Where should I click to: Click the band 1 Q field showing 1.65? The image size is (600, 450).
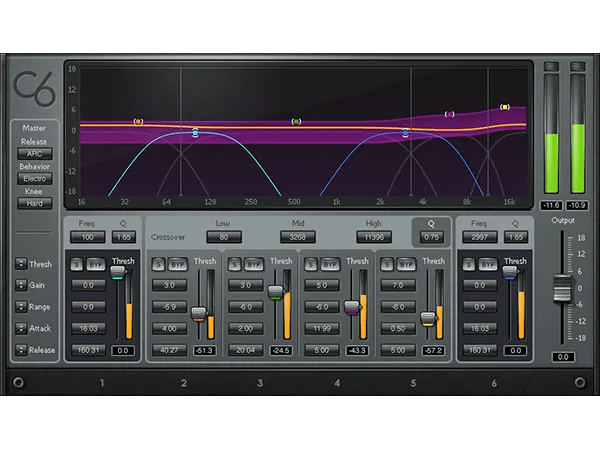(124, 237)
